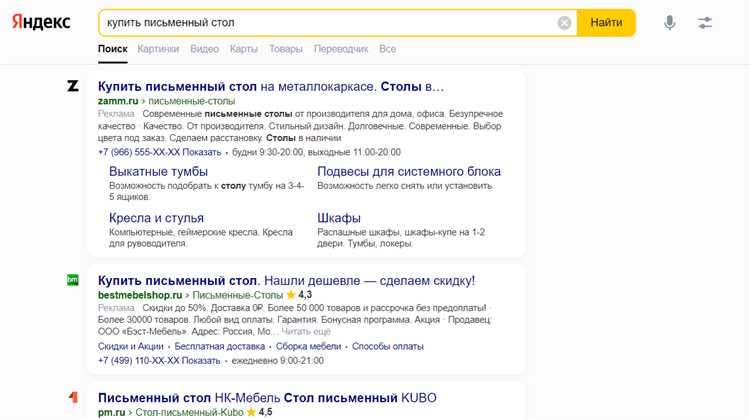
Task: Expand ad text with Читать ещё
Action: point(306,332)
